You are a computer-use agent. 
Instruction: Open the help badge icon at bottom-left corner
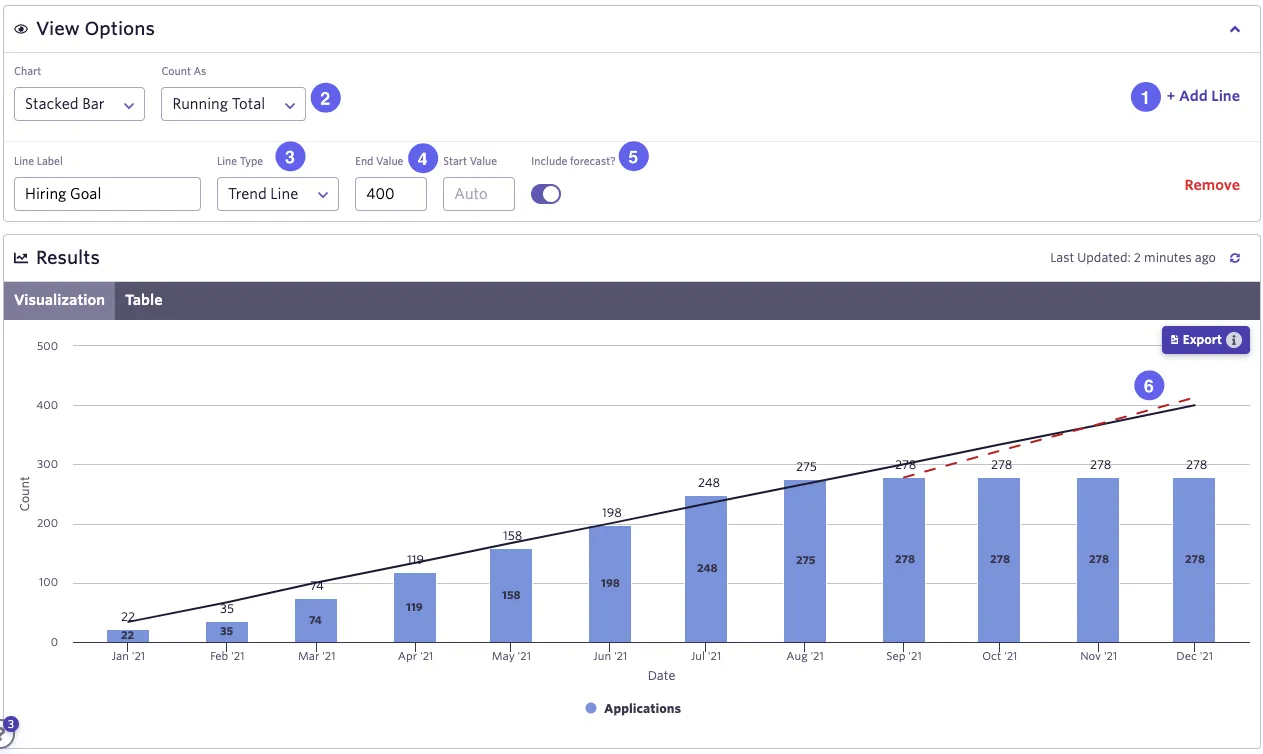coord(8,729)
